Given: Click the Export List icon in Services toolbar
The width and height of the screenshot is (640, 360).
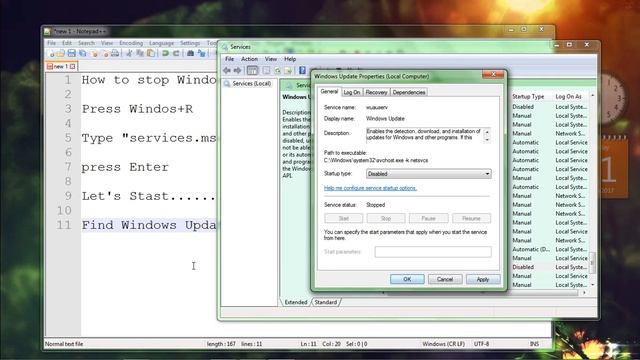Looking at the screenshot, I should point(288,71).
